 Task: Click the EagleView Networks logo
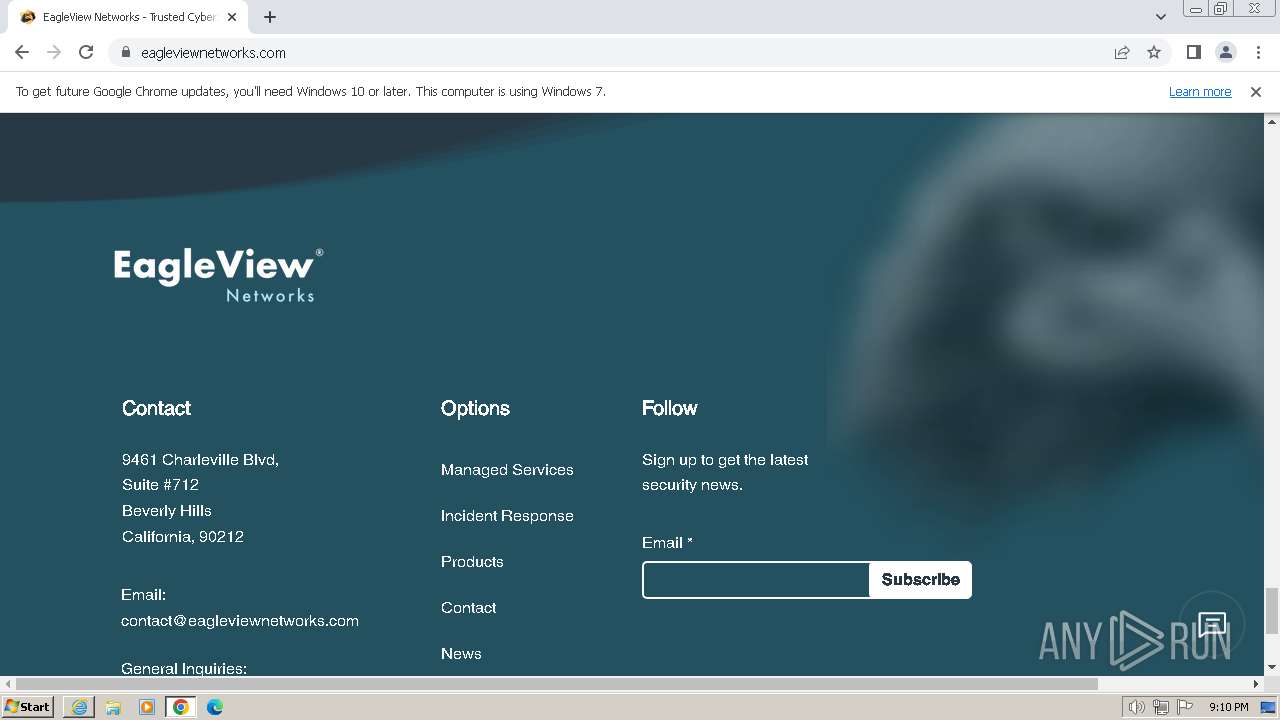[218, 275]
